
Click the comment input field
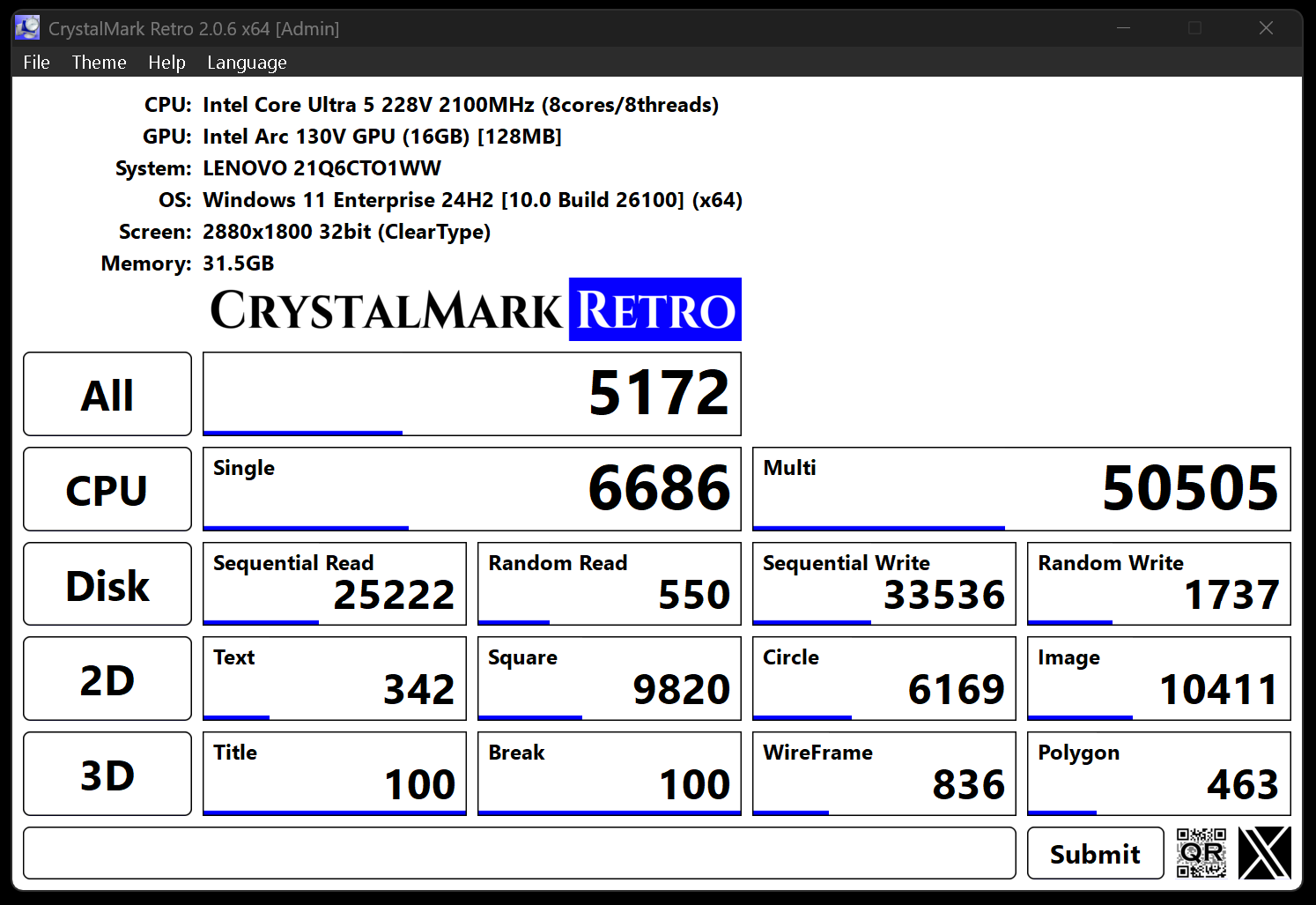520,853
